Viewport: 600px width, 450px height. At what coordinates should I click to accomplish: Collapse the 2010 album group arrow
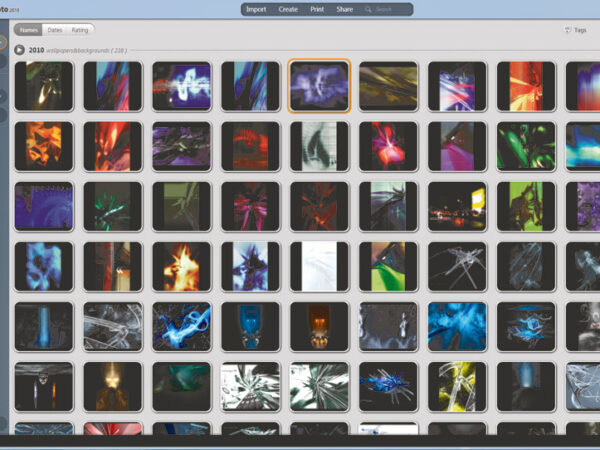tap(19, 49)
